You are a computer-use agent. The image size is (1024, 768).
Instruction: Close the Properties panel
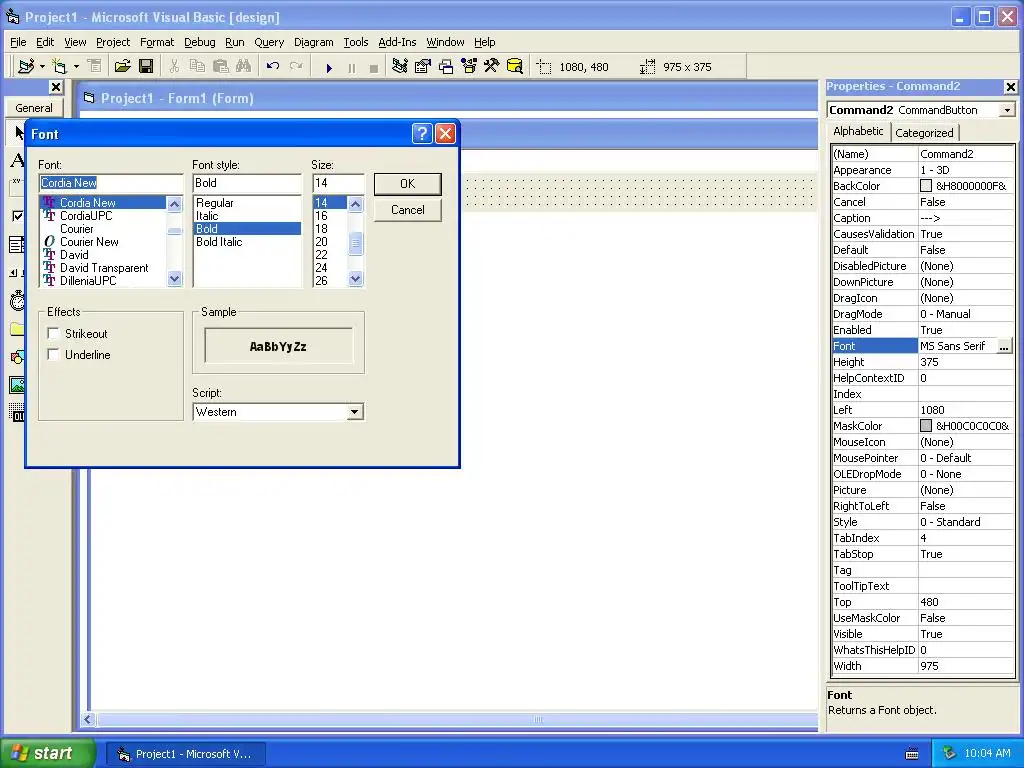(1010, 86)
